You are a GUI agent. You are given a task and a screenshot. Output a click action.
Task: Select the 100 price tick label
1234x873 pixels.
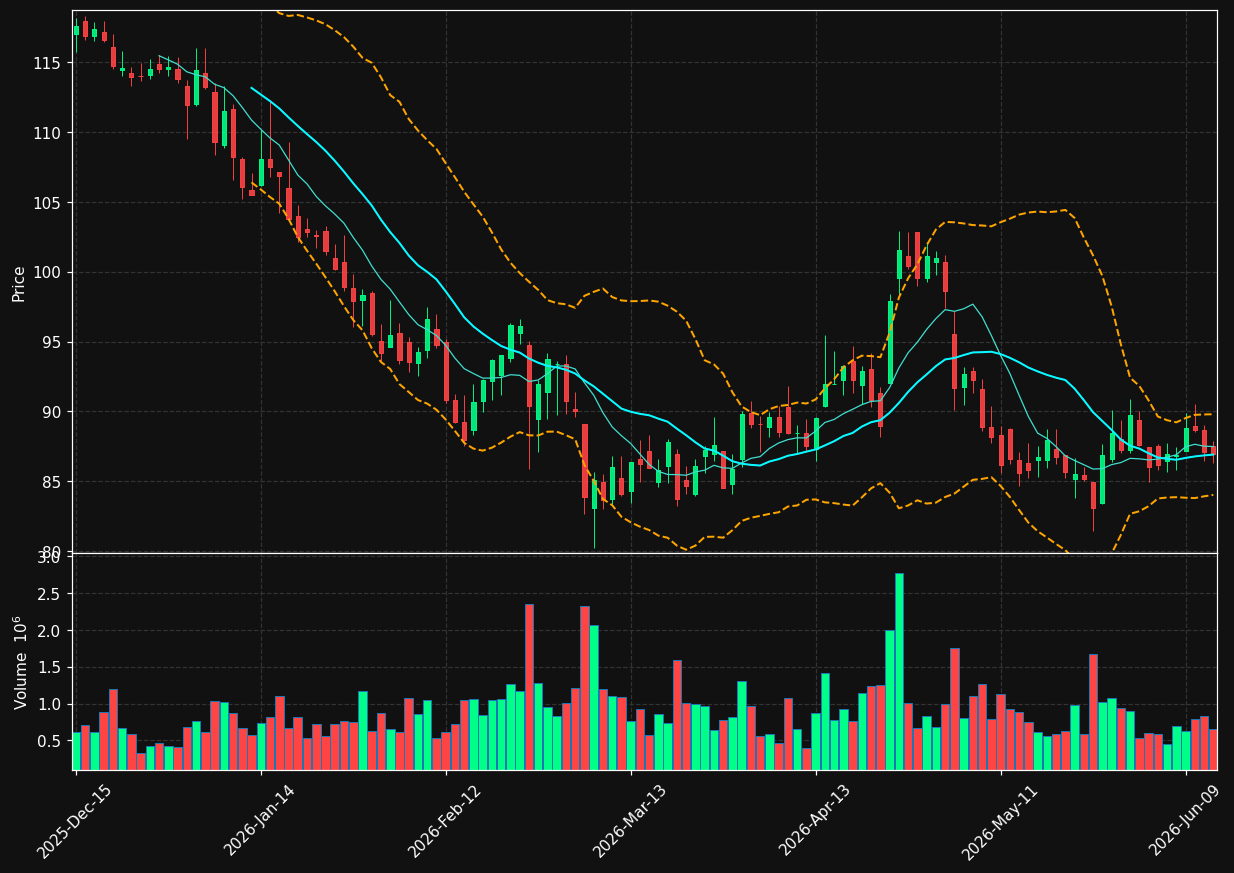click(47, 272)
